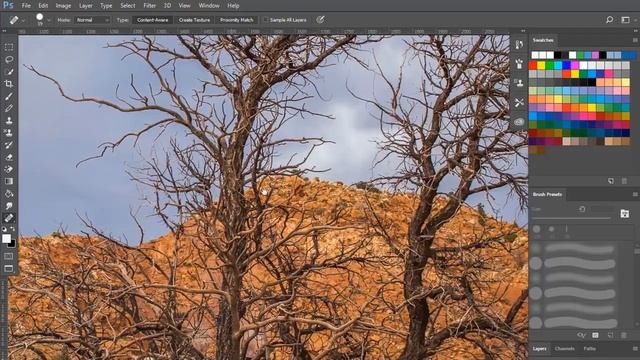Enable Sample All Layers checkbox

coord(266,20)
